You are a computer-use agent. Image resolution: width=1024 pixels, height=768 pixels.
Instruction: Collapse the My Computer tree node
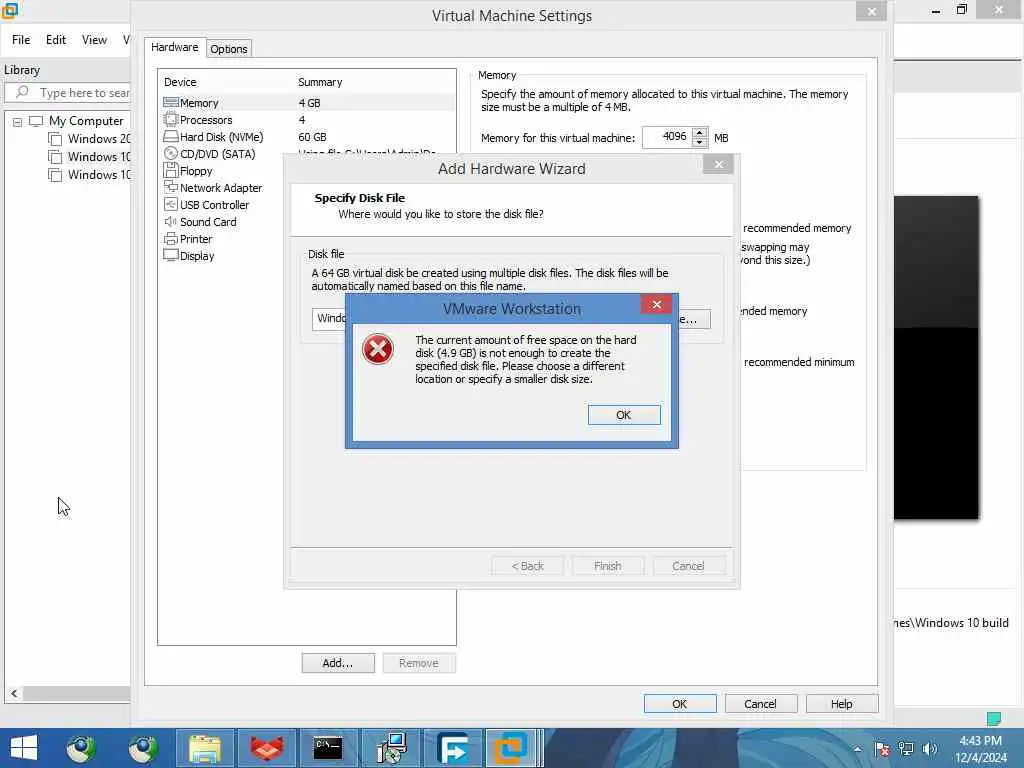(18, 121)
